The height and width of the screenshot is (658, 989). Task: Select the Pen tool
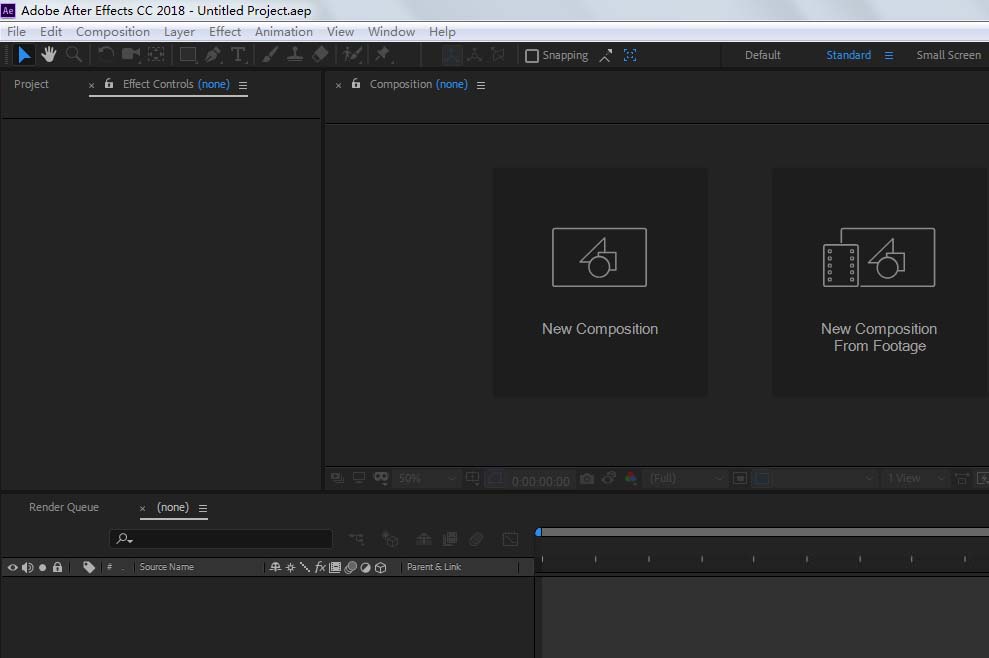213,55
